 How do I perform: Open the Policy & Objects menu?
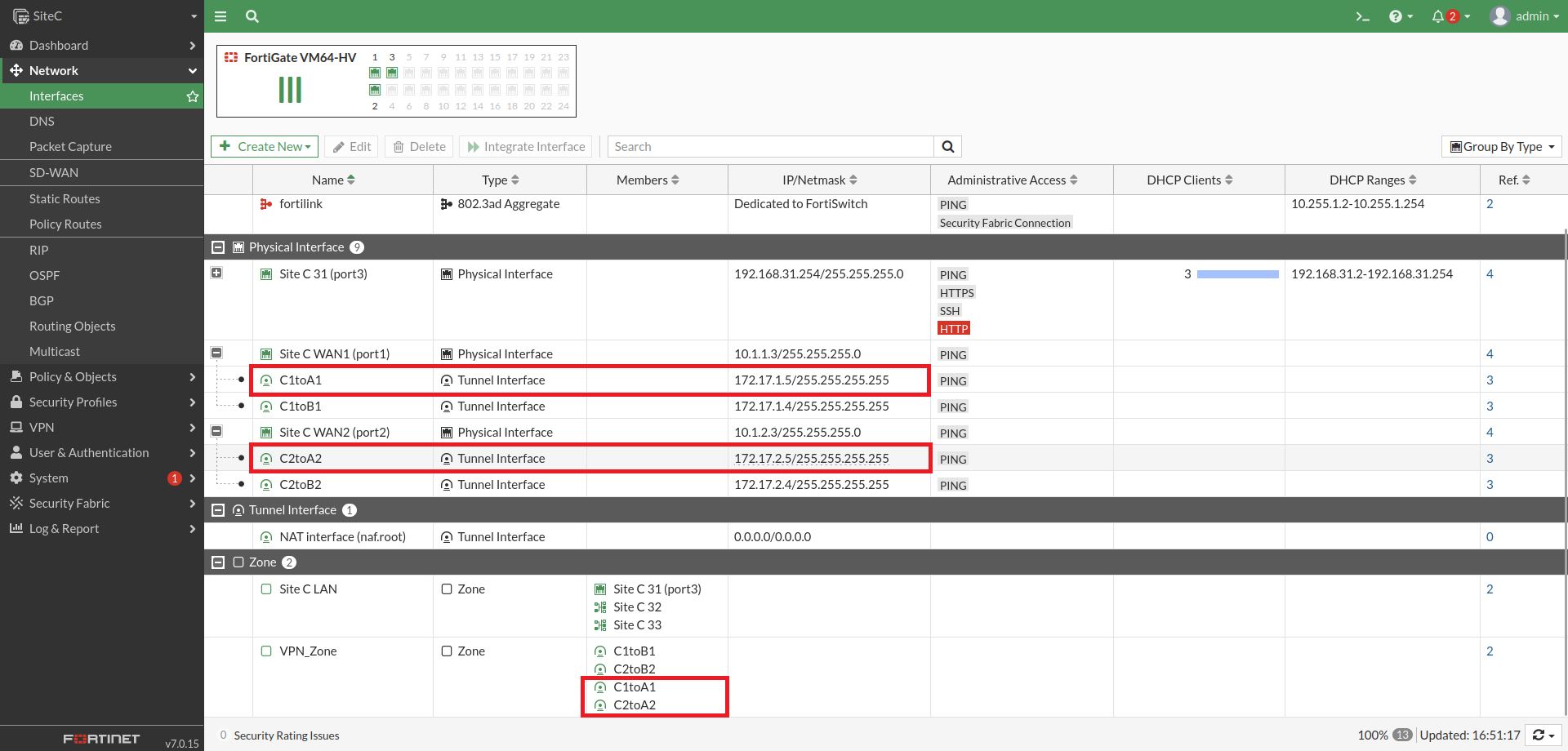pos(102,377)
